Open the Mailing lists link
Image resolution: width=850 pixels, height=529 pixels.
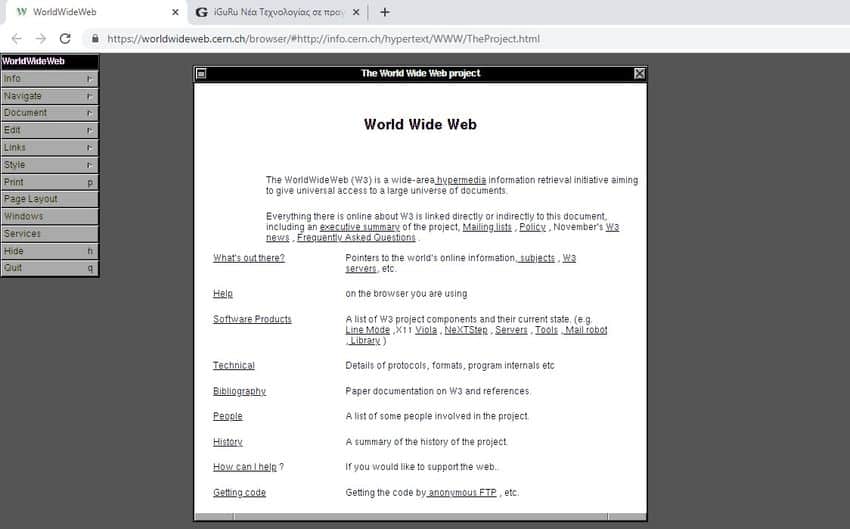[x=487, y=227]
